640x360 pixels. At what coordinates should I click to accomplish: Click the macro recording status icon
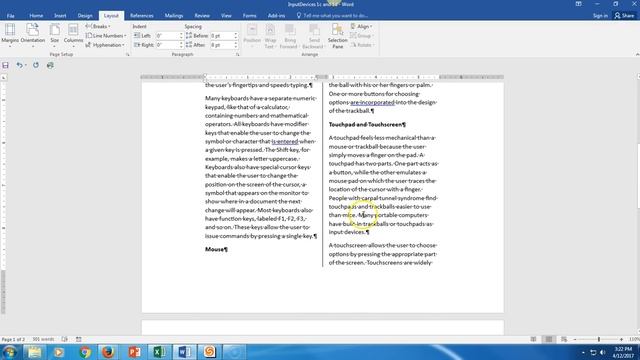coord(79,340)
